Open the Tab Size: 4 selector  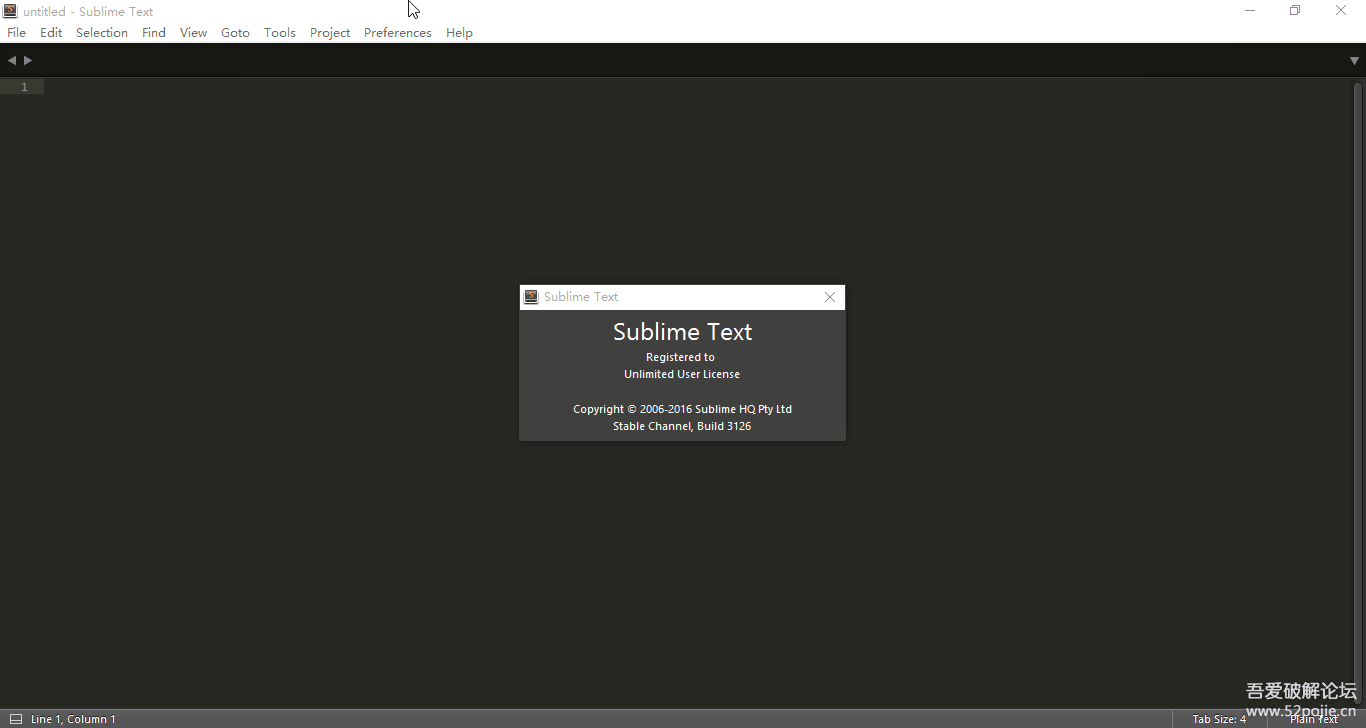click(x=1219, y=719)
